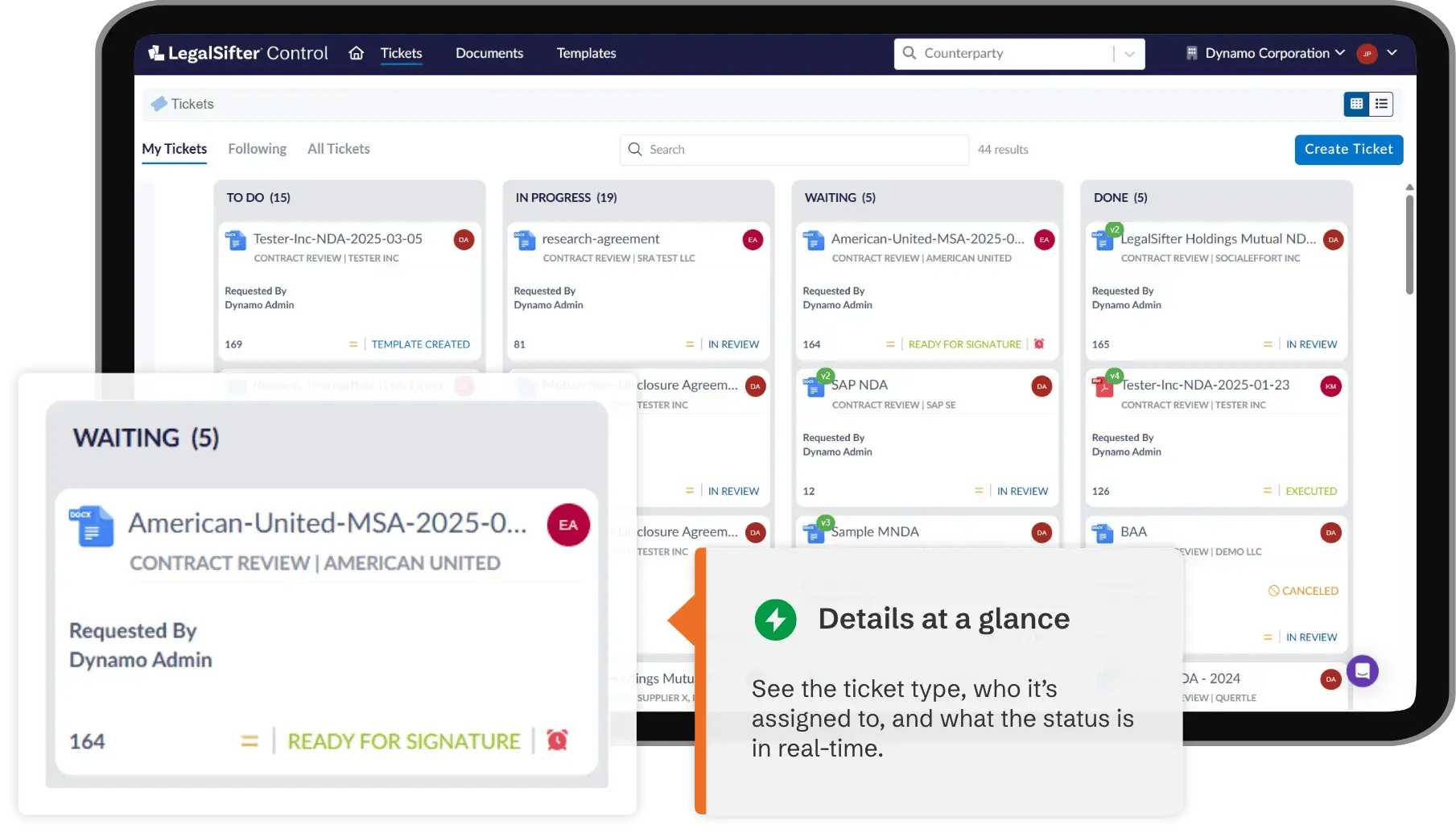This screenshot has width=1456, height=833.
Task: Switch to grid view layout
Action: [1356, 104]
